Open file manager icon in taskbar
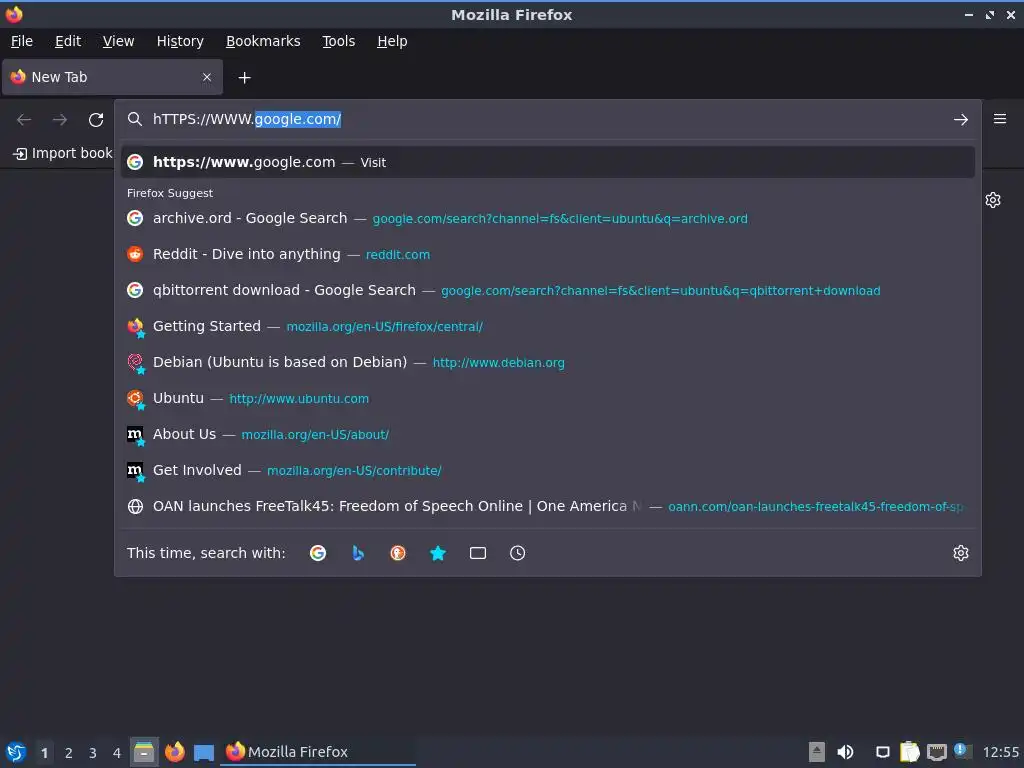 tap(144, 752)
